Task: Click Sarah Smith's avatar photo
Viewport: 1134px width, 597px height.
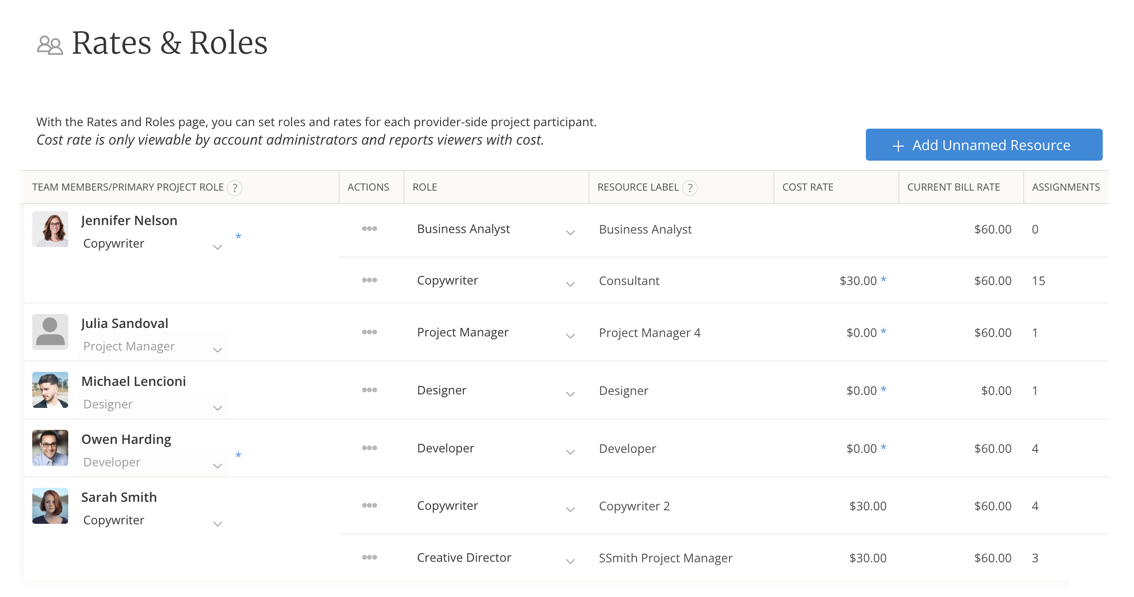Action: (51, 506)
